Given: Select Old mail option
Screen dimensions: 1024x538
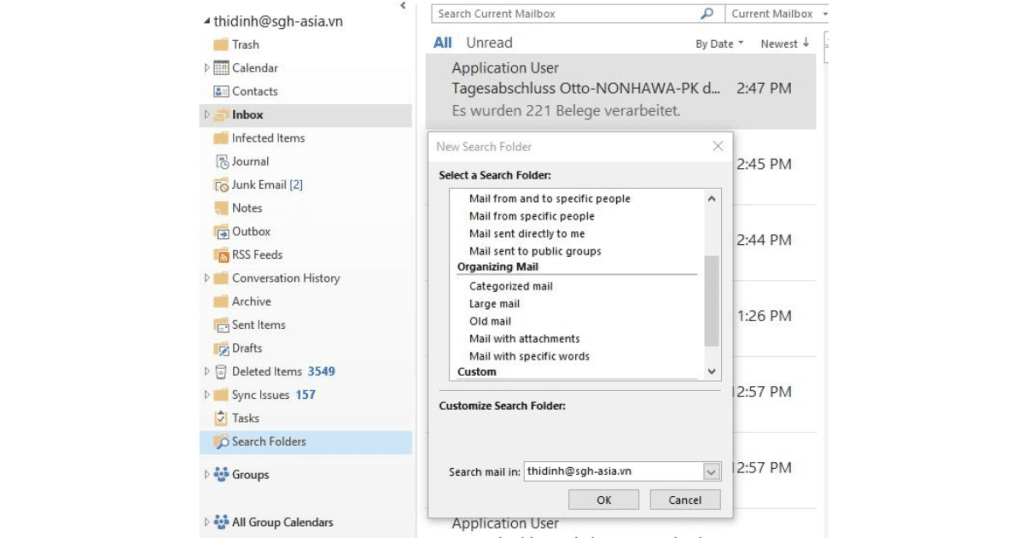Looking at the screenshot, I should tap(490, 321).
